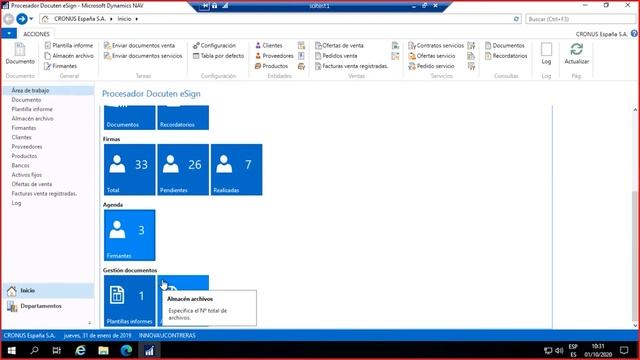Open Ofertas servicio in ribbon
The width and height of the screenshot is (640, 360).
pyautogui.click(x=432, y=56)
